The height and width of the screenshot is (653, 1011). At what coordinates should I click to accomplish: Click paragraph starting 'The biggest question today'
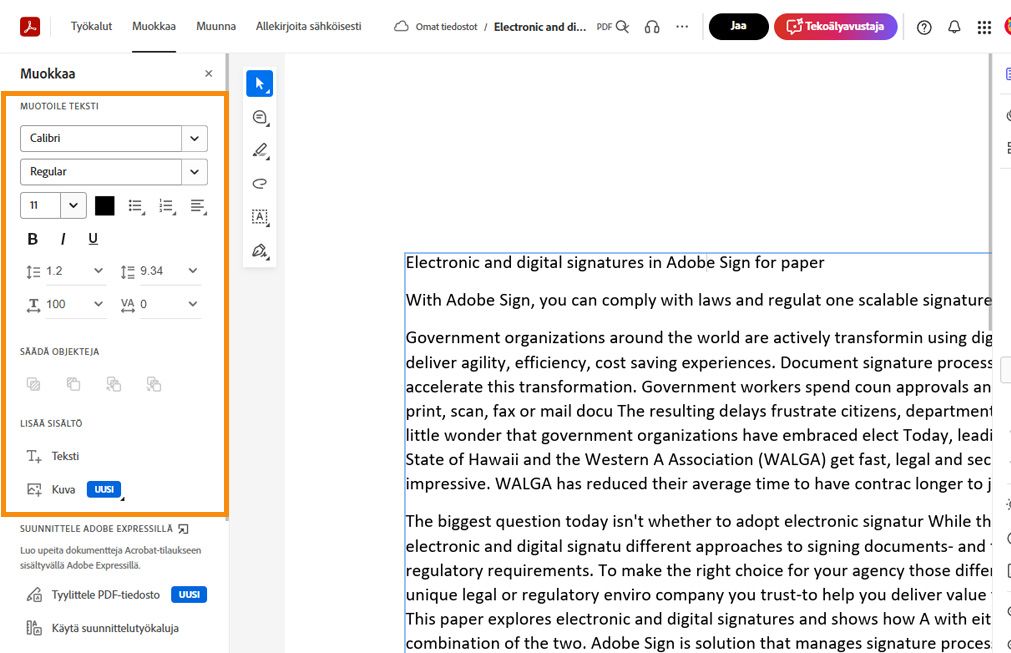[698, 582]
